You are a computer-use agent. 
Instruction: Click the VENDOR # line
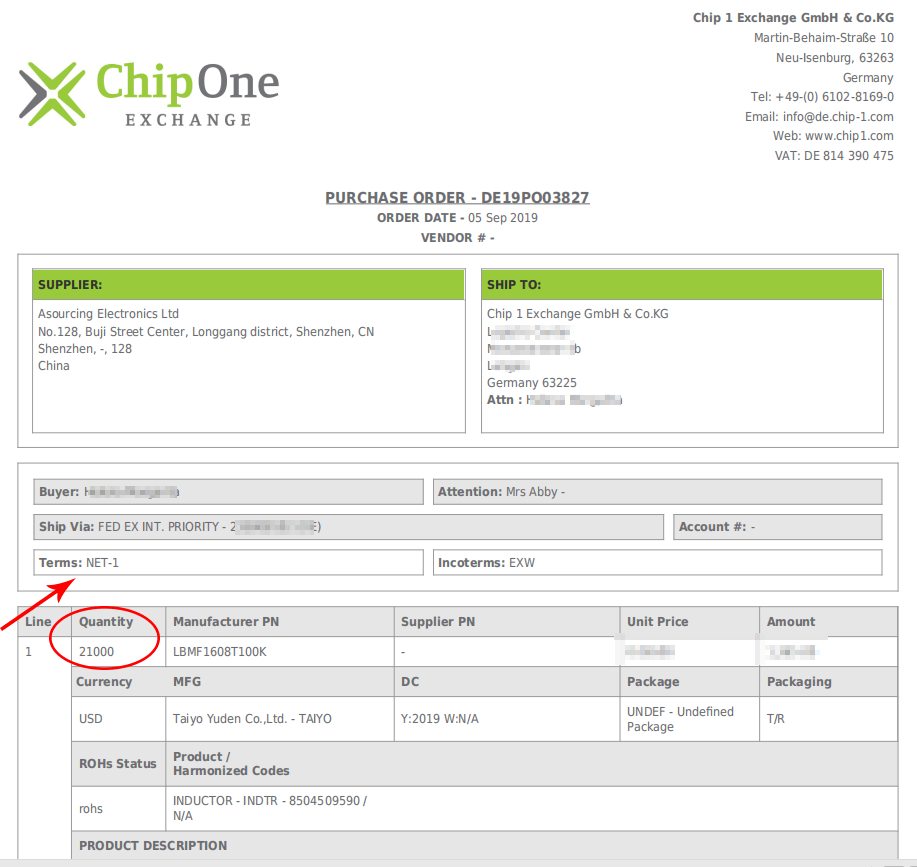457,237
